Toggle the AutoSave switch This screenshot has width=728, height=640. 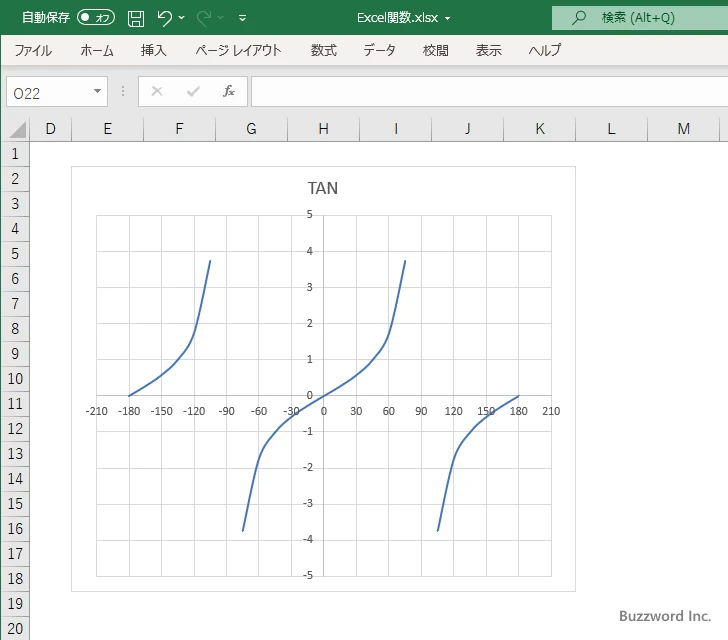tap(96, 18)
